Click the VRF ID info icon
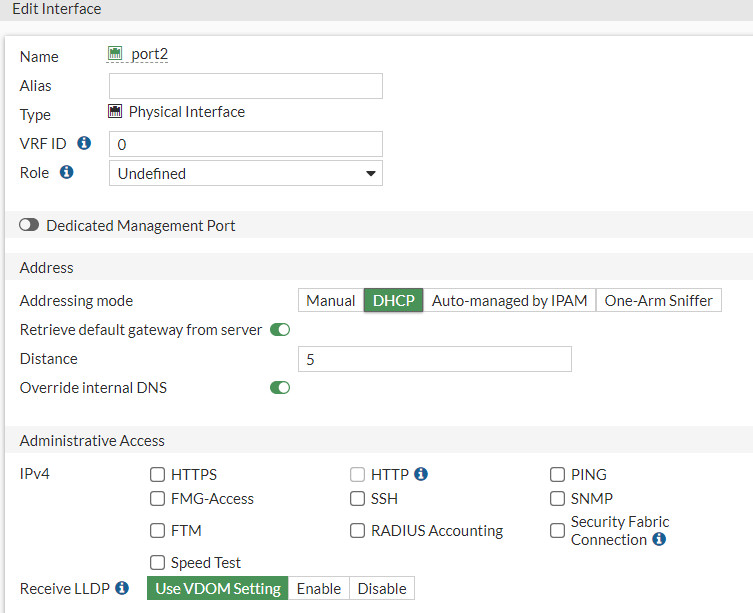The height and width of the screenshot is (613, 753). click(84, 143)
